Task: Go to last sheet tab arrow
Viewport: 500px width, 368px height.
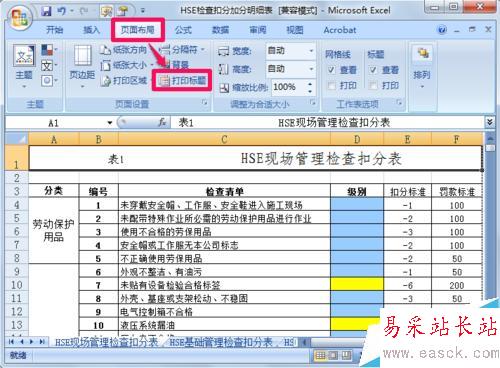Action: [42, 342]
